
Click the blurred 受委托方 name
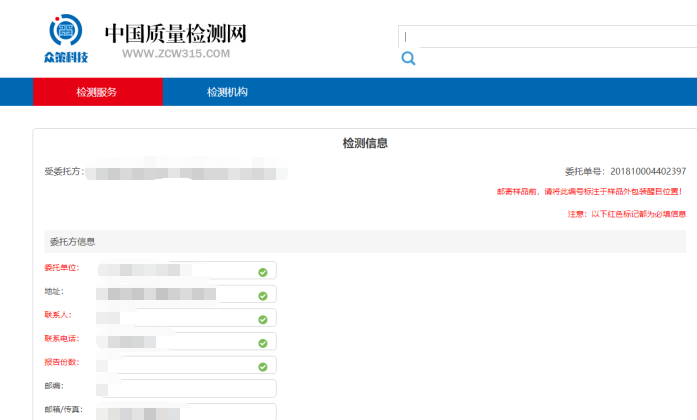point(186,172)
